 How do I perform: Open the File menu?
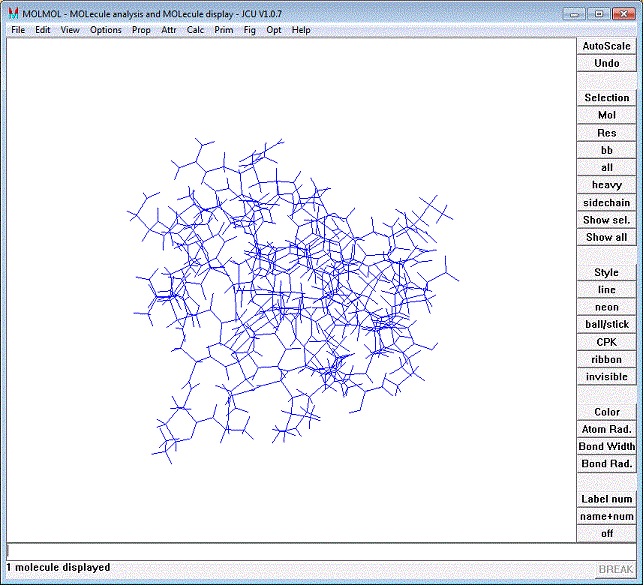(18, 30)
